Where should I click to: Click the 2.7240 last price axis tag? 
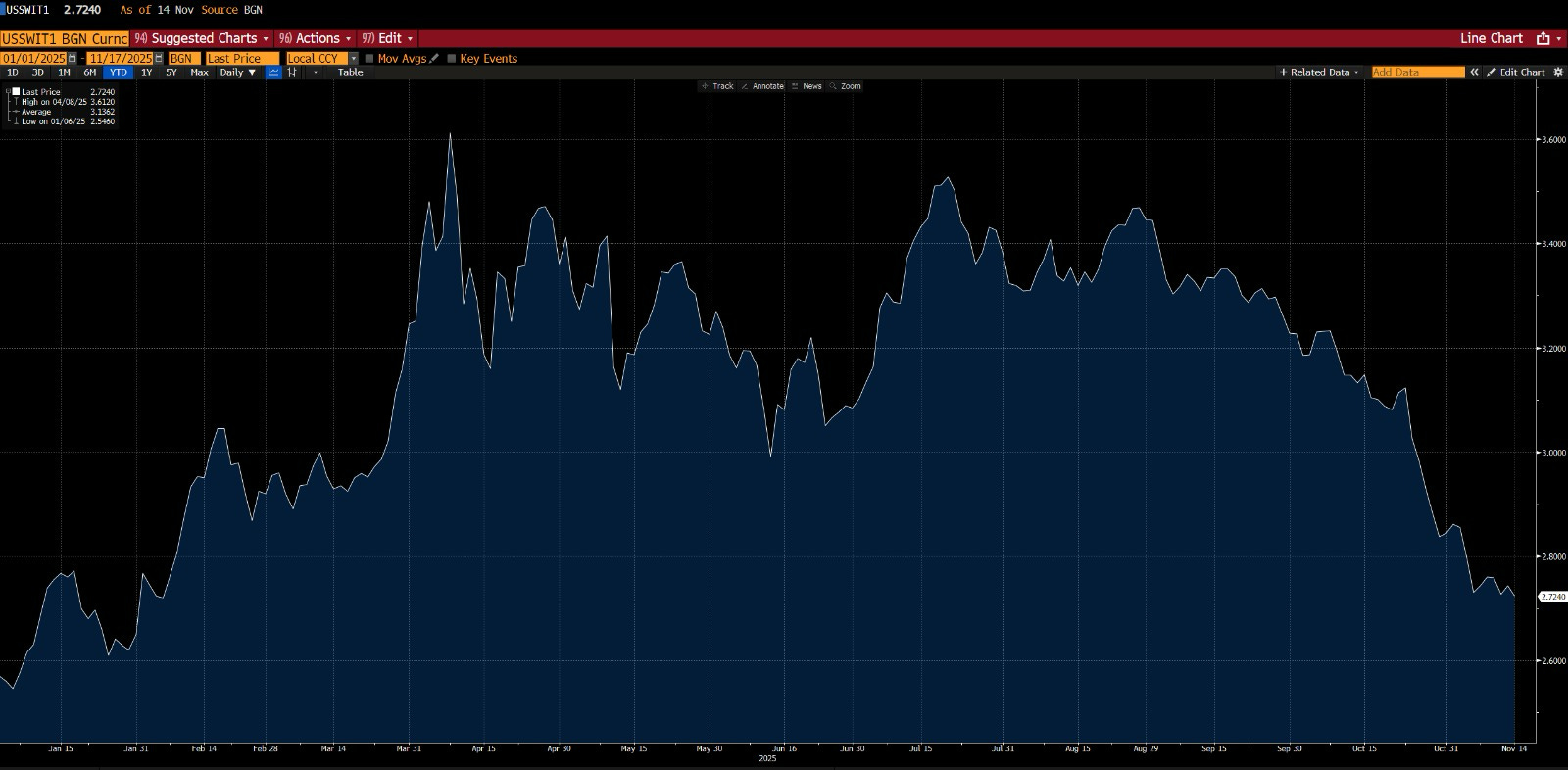(1552, 596)
